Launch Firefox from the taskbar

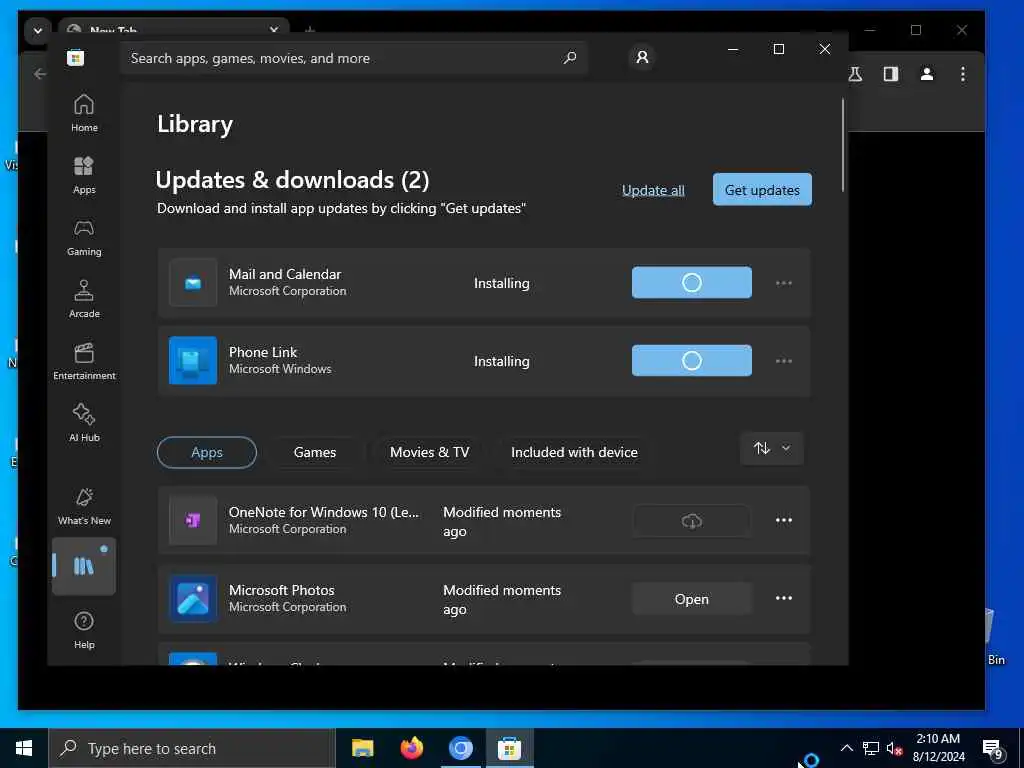411,748
